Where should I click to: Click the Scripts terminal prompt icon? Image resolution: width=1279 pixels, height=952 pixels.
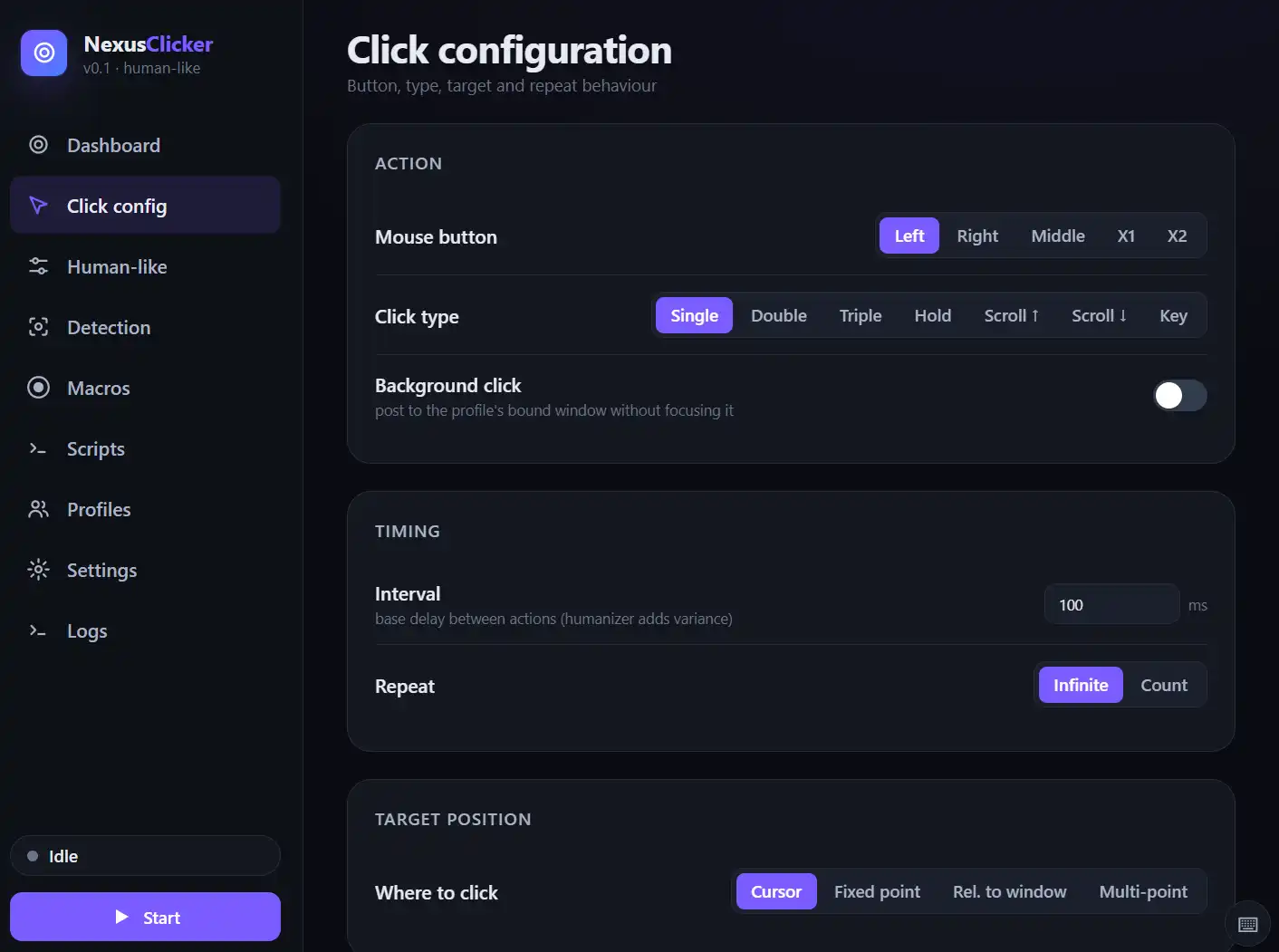(x=38, y=448)
